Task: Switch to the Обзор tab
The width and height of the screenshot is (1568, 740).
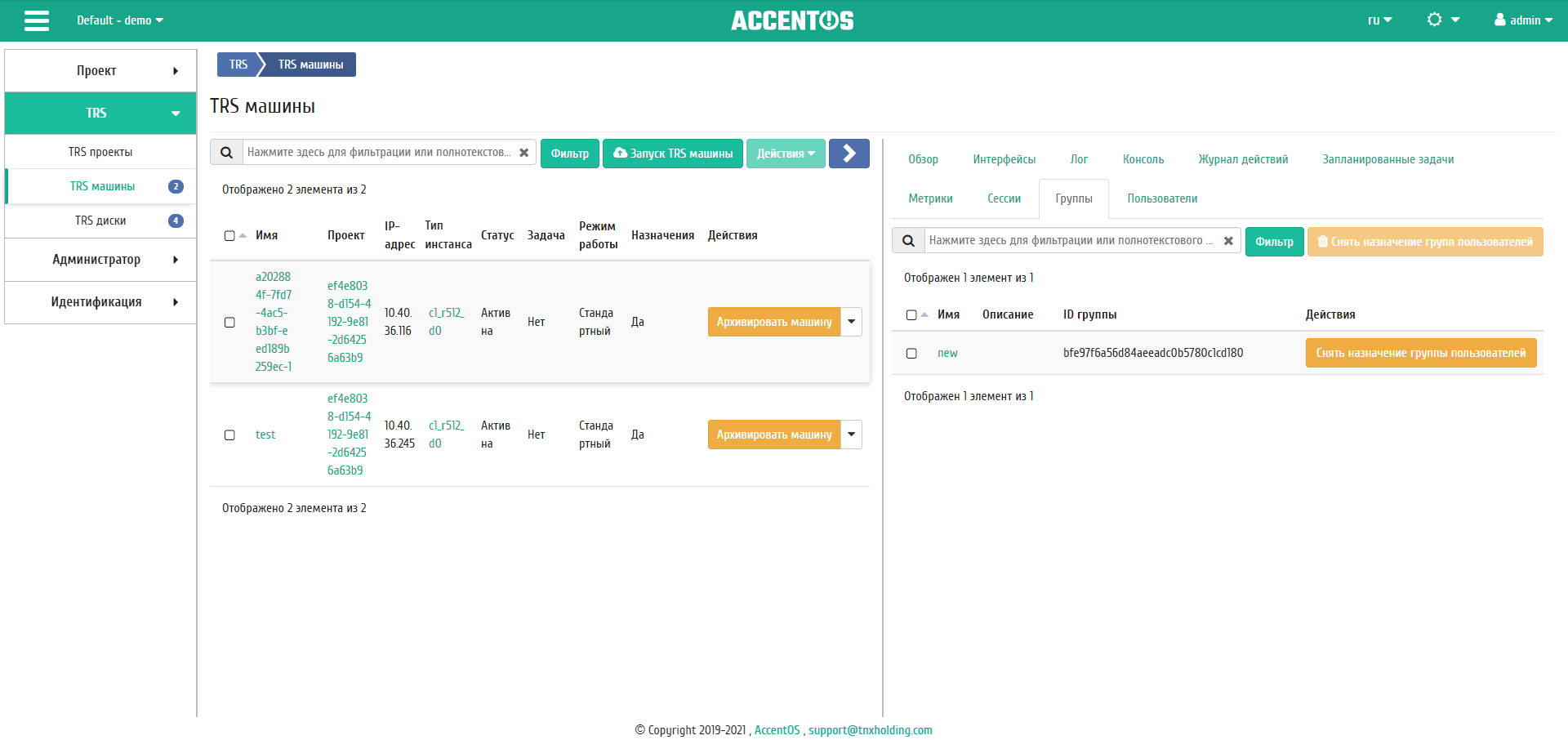Action: 923,159
